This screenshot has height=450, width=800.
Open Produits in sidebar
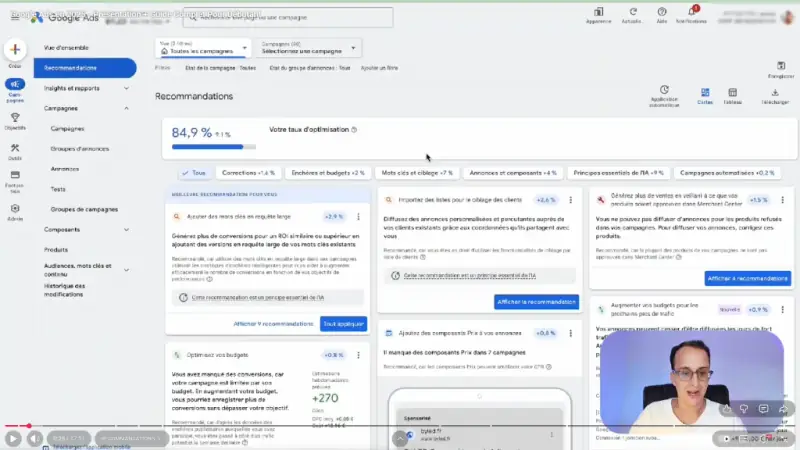tap(56, 250)
